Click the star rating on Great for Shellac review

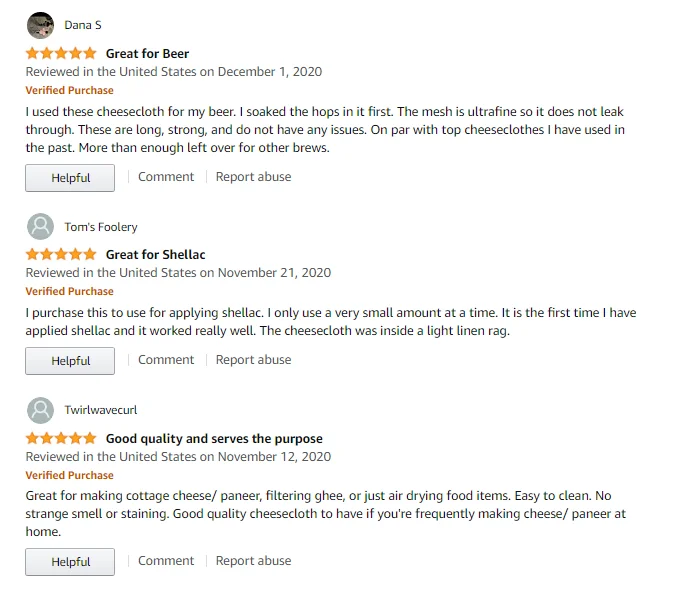(x=61, y=254)
